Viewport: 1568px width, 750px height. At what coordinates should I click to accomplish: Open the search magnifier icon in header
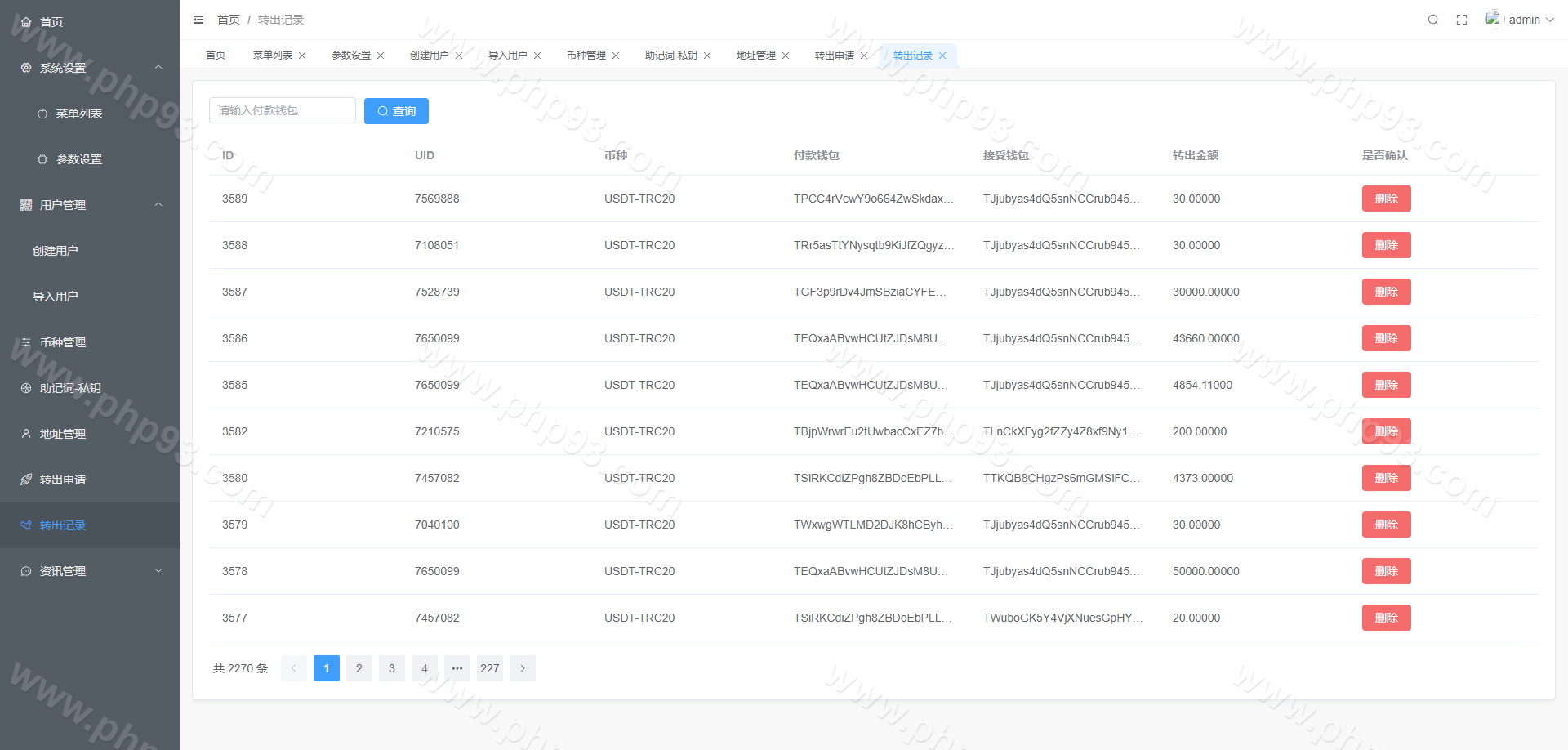[x=1432, y=20]
